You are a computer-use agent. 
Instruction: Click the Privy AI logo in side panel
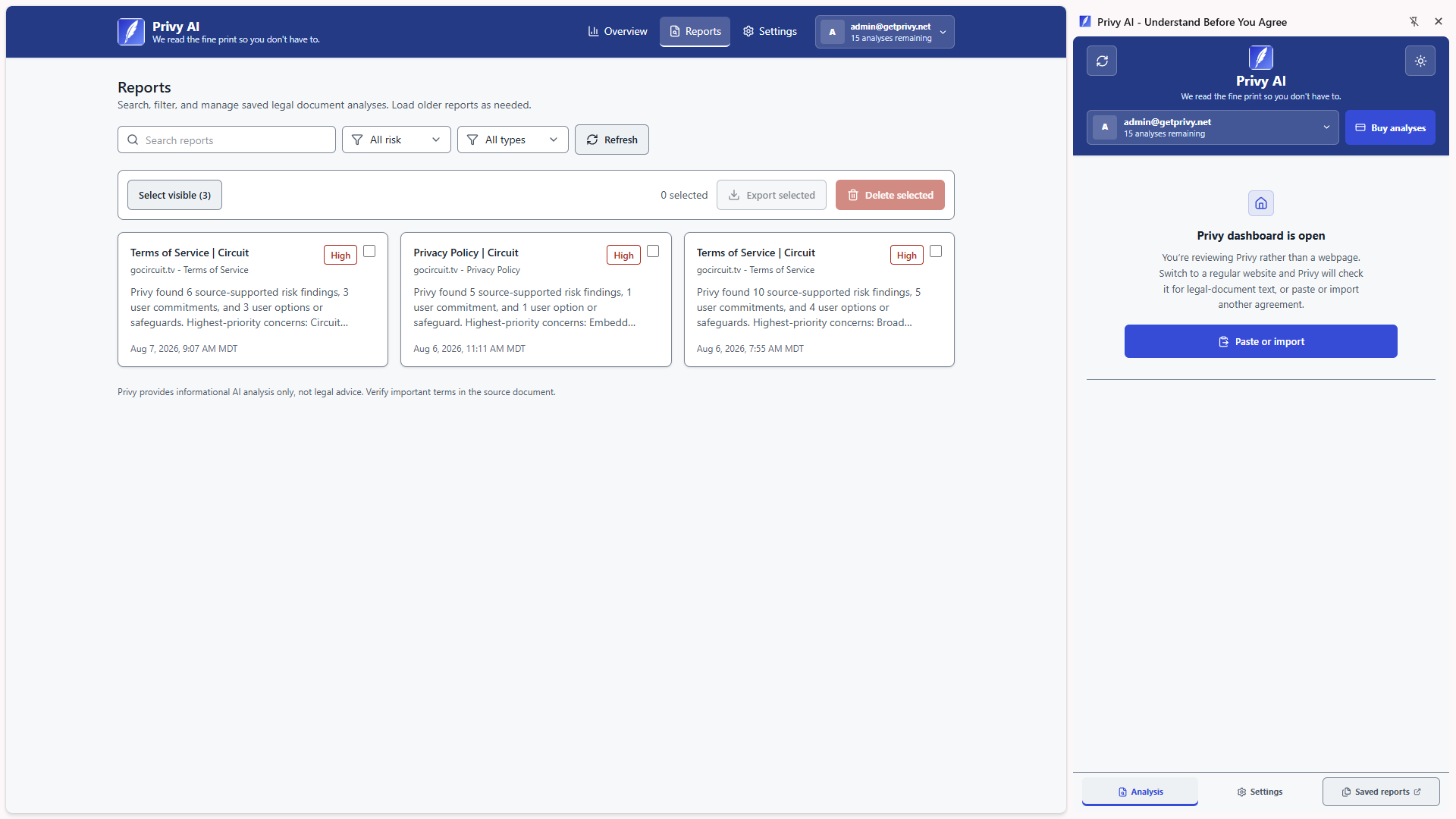pos(1260,58)
